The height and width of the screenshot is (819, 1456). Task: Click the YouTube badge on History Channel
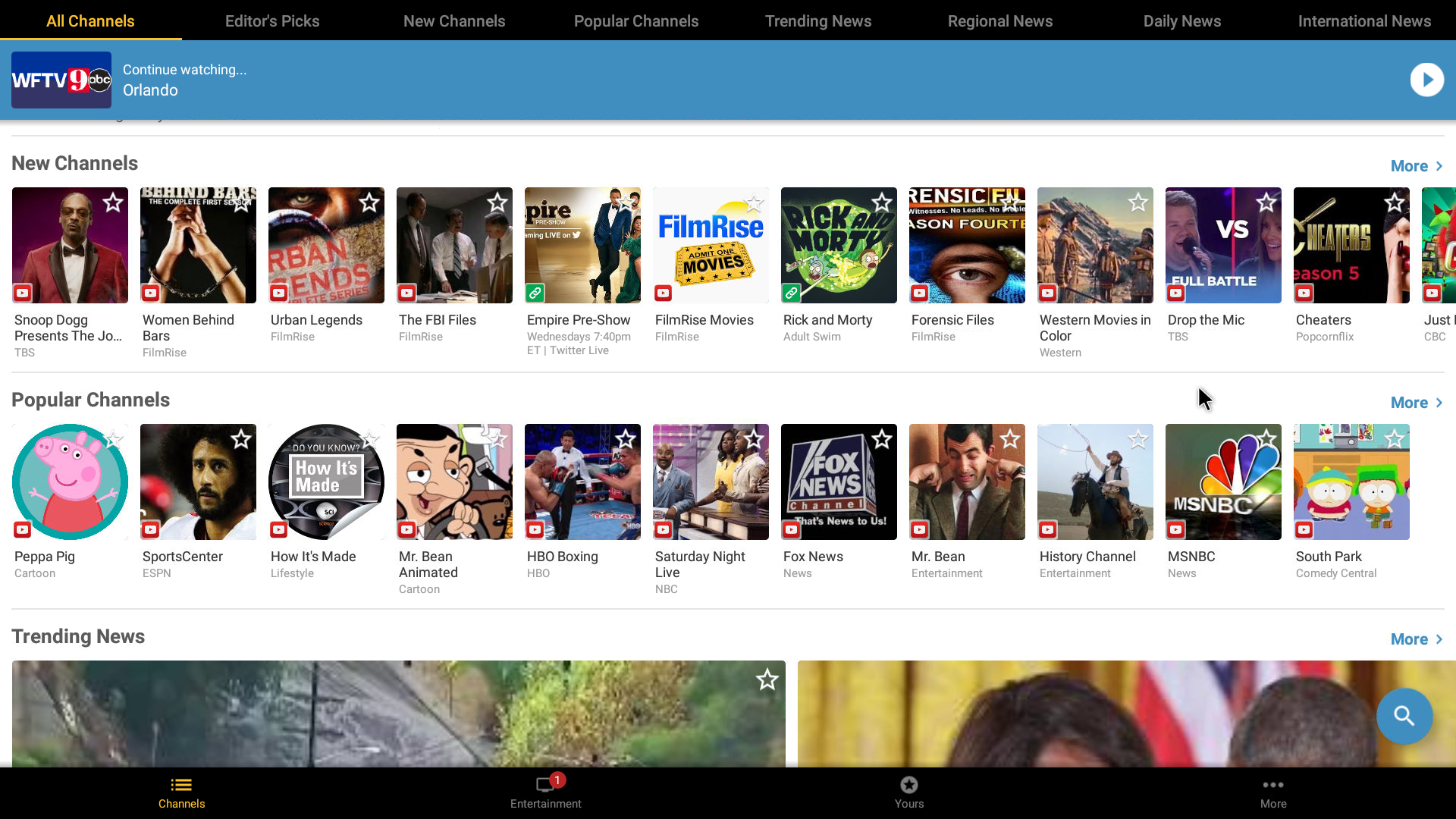1048,529
